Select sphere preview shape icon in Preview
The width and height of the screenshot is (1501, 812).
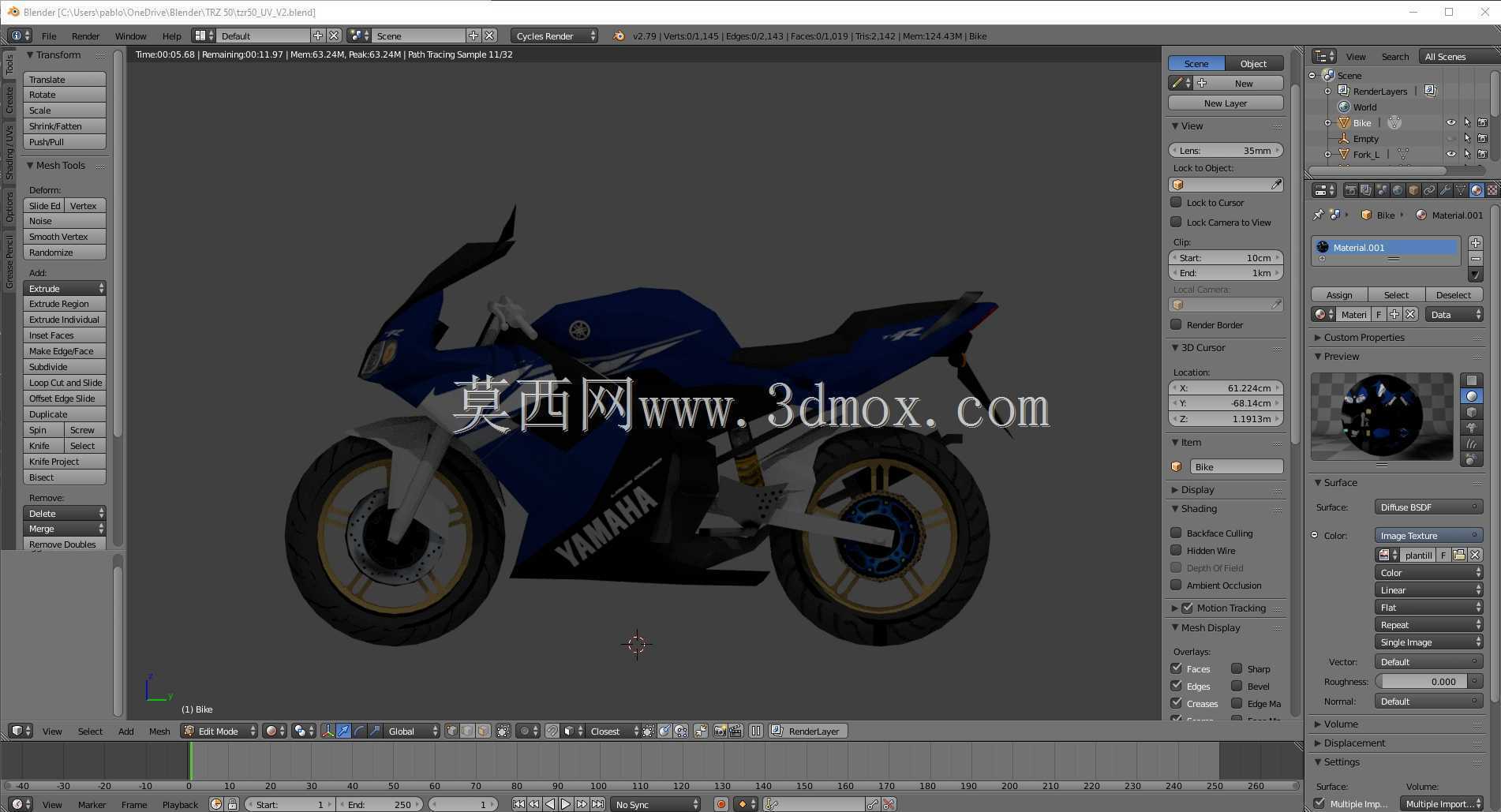click(1472, 396)
